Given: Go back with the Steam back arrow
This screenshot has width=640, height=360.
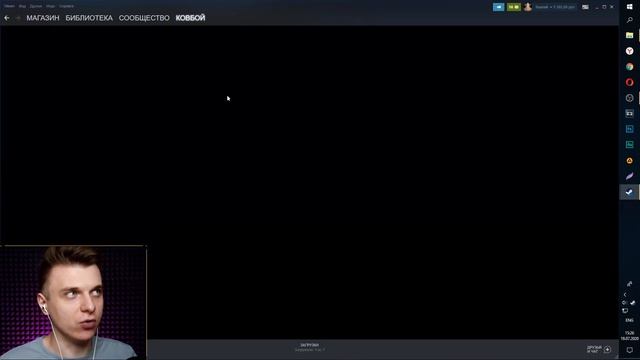Looking at the screenshot, I should [x=7, y=18].
